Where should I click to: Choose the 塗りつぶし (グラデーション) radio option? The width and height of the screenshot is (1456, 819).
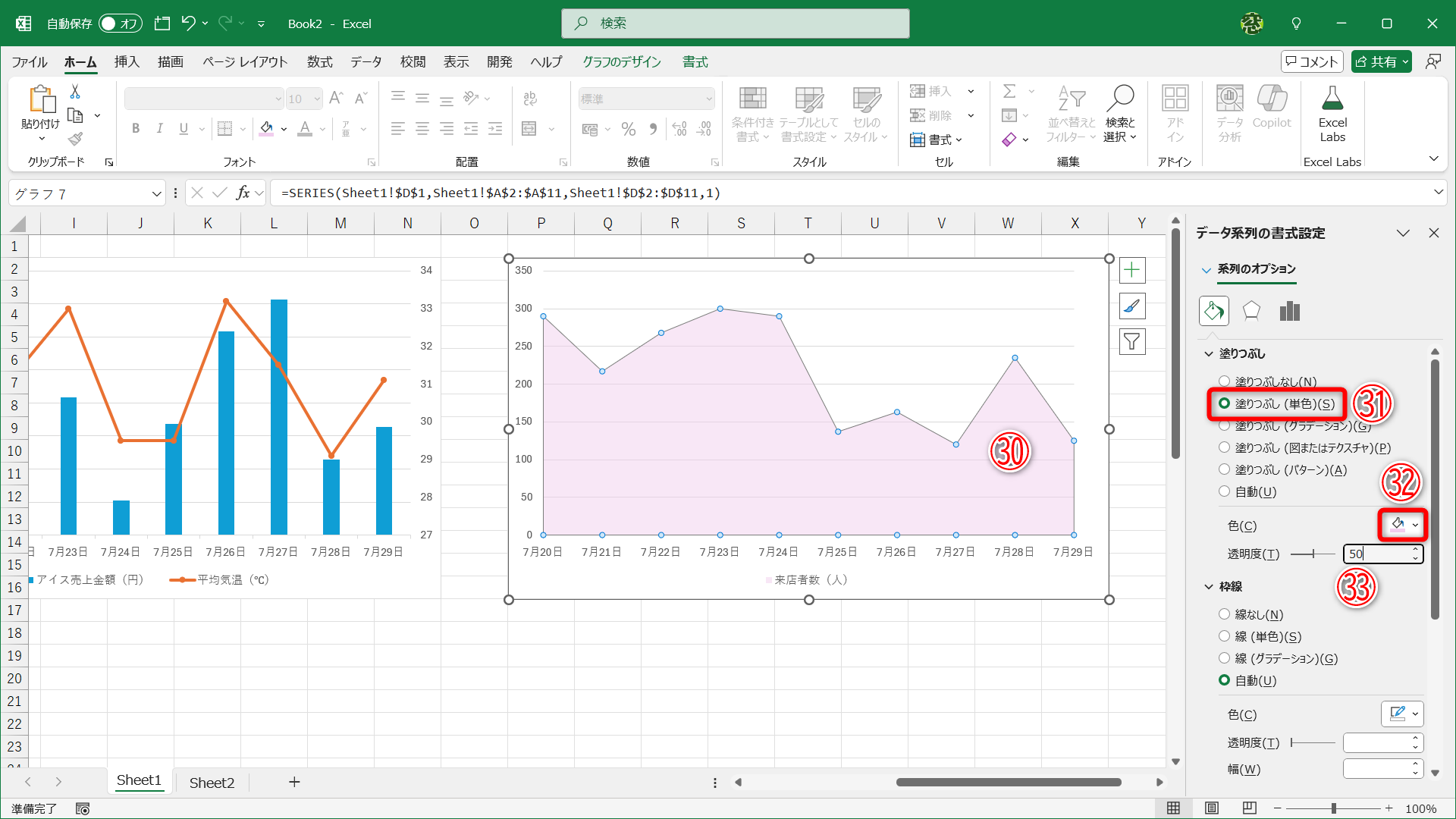[1224, 426]
